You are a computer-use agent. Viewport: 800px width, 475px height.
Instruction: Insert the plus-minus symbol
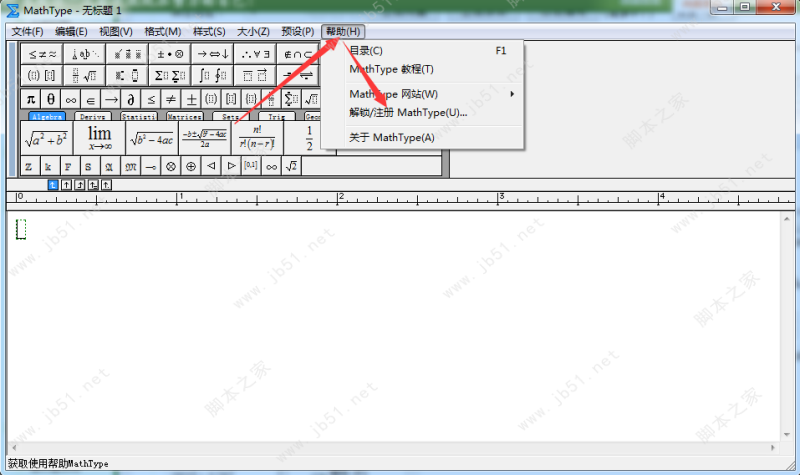click(x=191, y=98)
